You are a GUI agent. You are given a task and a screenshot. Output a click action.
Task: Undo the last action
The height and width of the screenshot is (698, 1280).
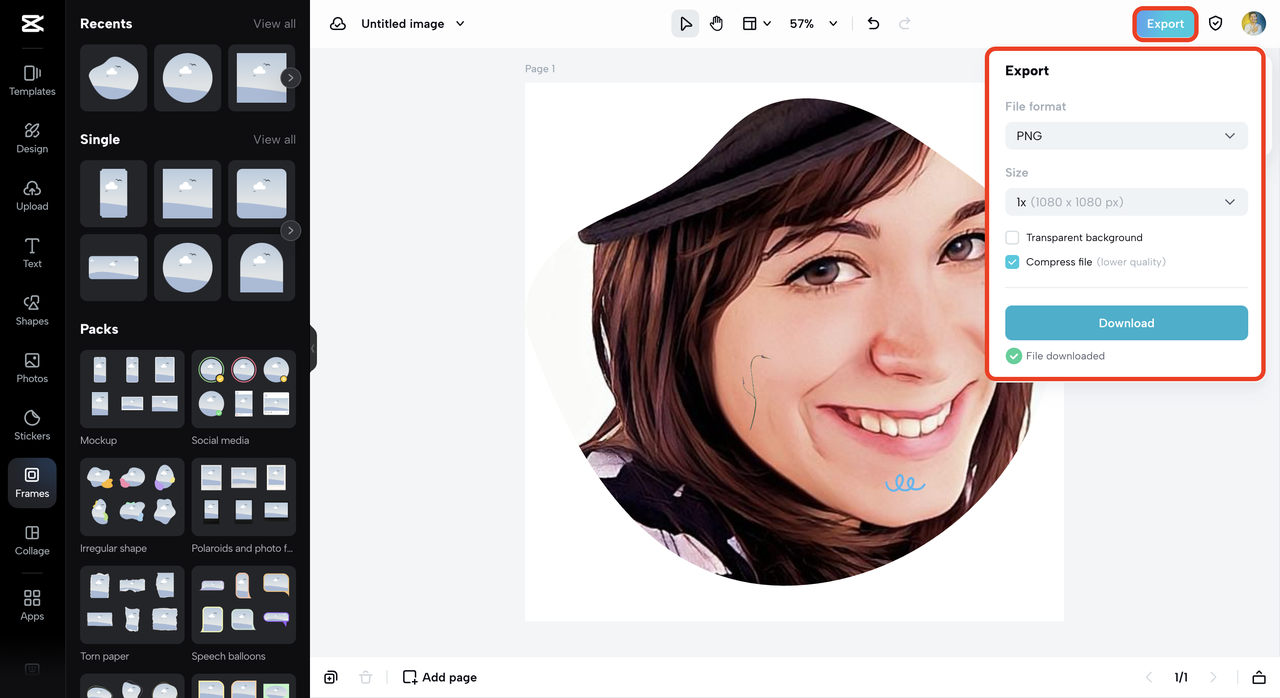point(873,24)
